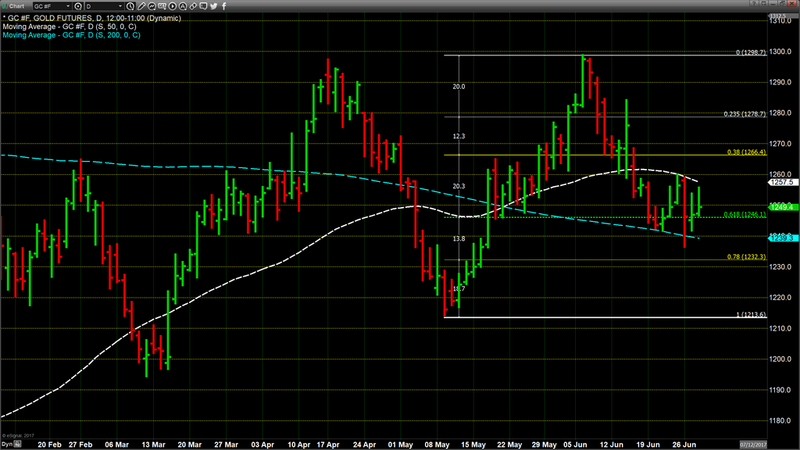Click the 01 May date axis label
Screen dimensions: 800x450
coord(401,444)
